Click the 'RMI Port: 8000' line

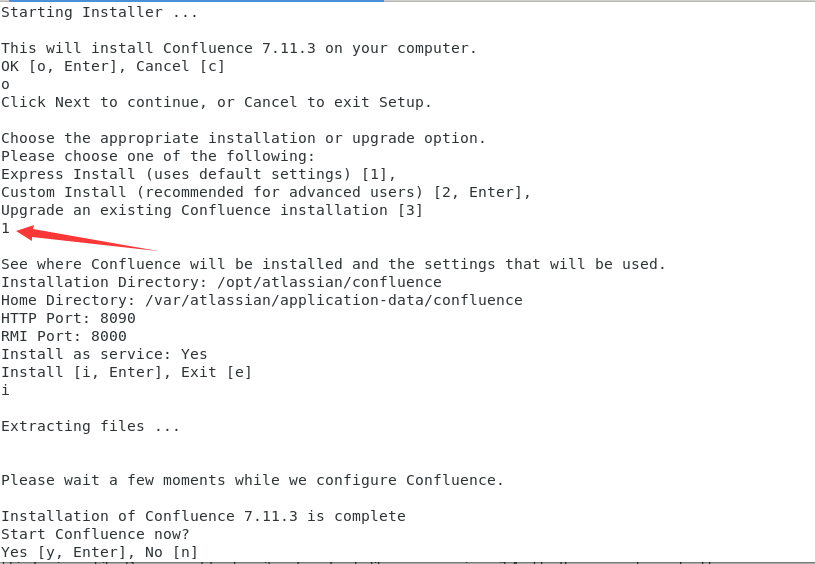(x=63, y=336)
